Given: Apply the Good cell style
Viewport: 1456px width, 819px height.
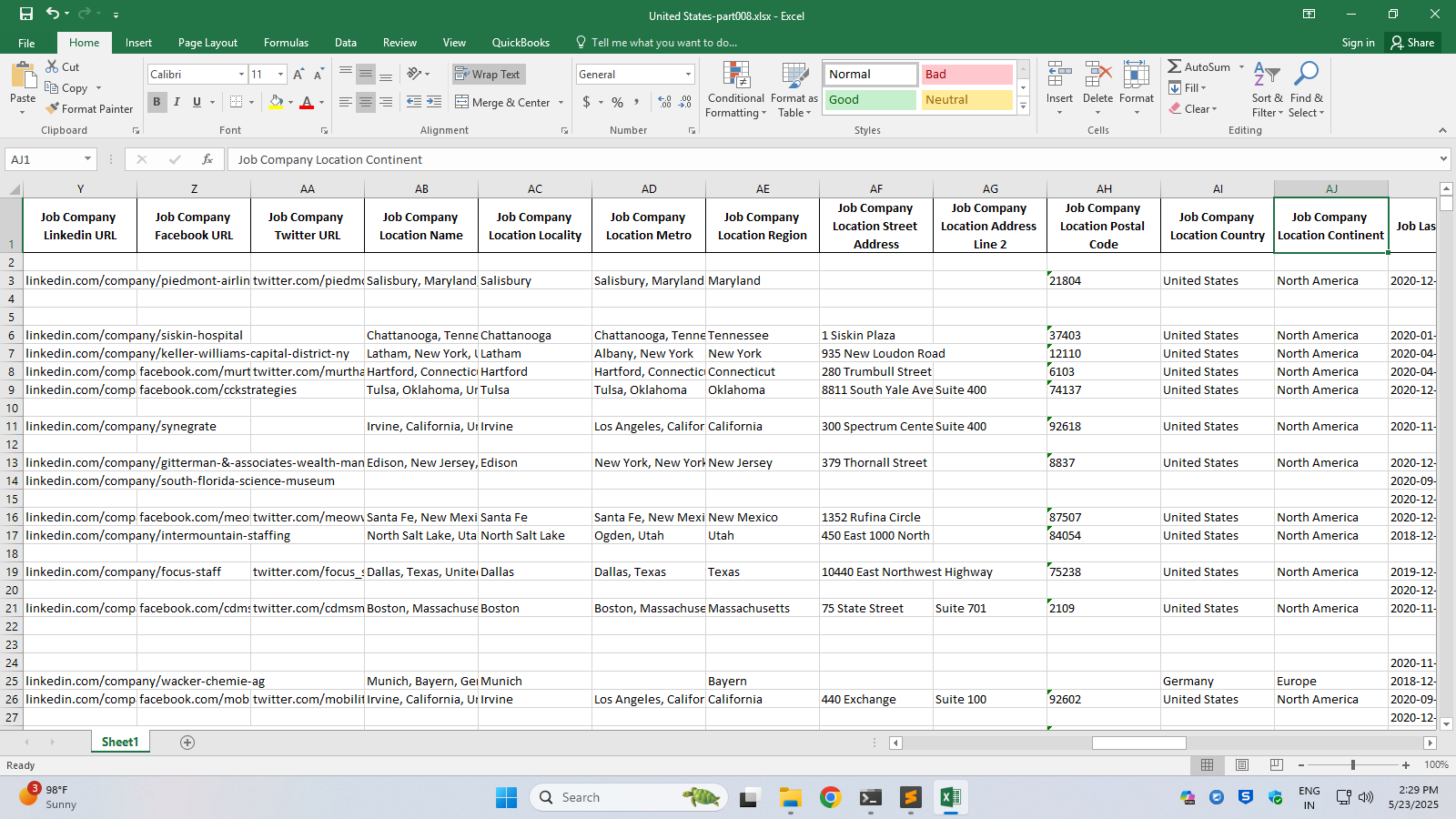Looking at the screenshot, I should pyautogui.click(x=870, y=100).
